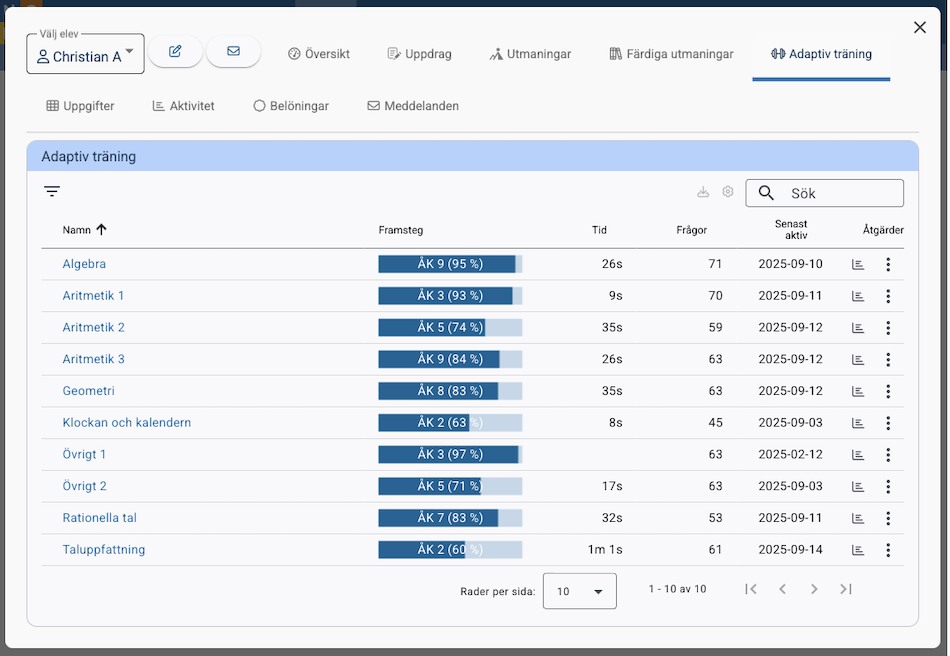
Task: Open the Klockan och kalendern link
Action: [x=126, y=423]
